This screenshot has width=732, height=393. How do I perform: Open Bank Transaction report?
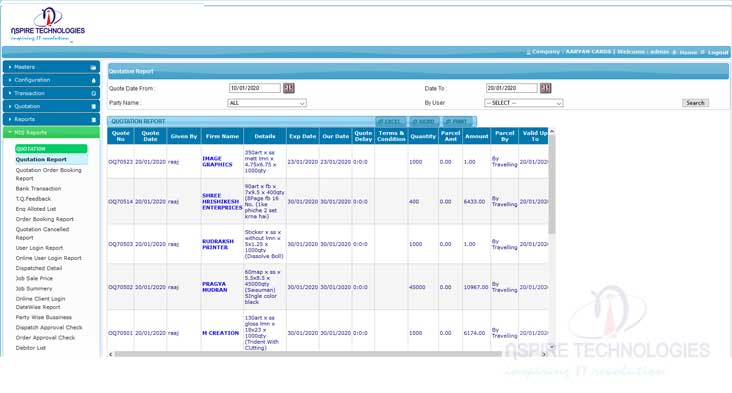[38, 189]
